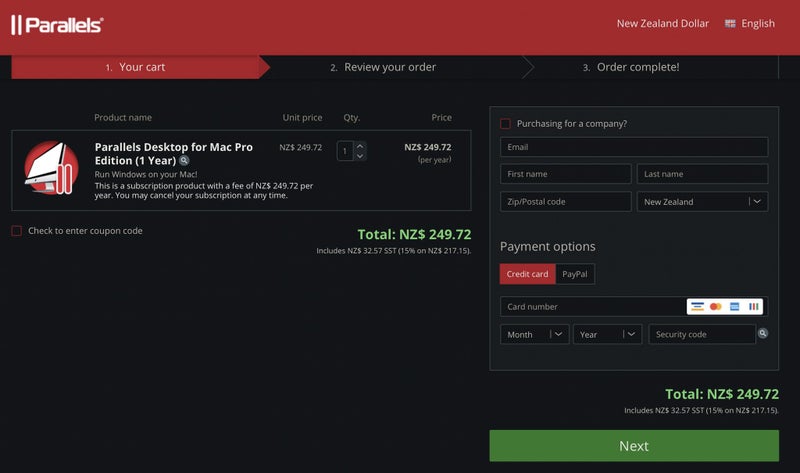Enable 'Purchasing for a company?' checkbox
This screenshot has height=473, width=800.
505,124
